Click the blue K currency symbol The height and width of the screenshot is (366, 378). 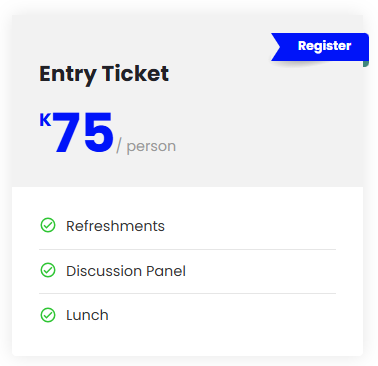45,120
